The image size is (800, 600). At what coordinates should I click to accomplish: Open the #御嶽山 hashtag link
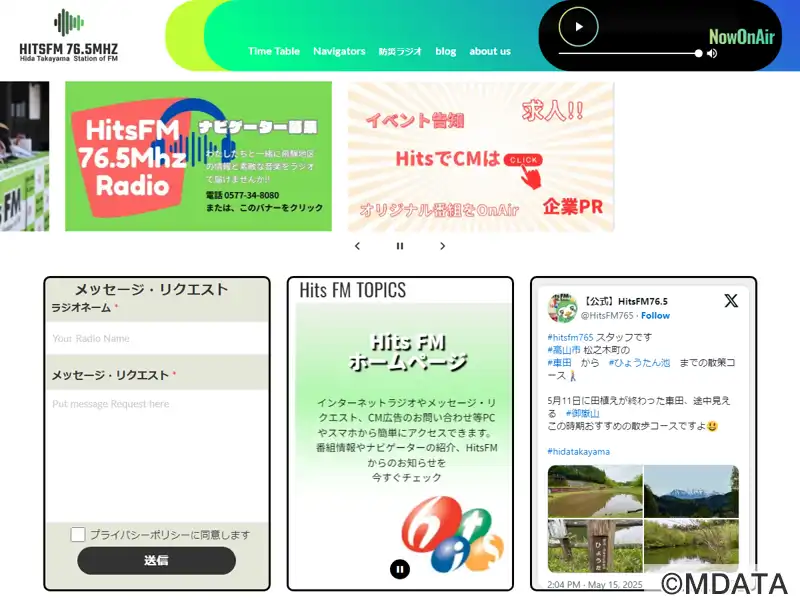pyautogui.click(x=583, y=413)
